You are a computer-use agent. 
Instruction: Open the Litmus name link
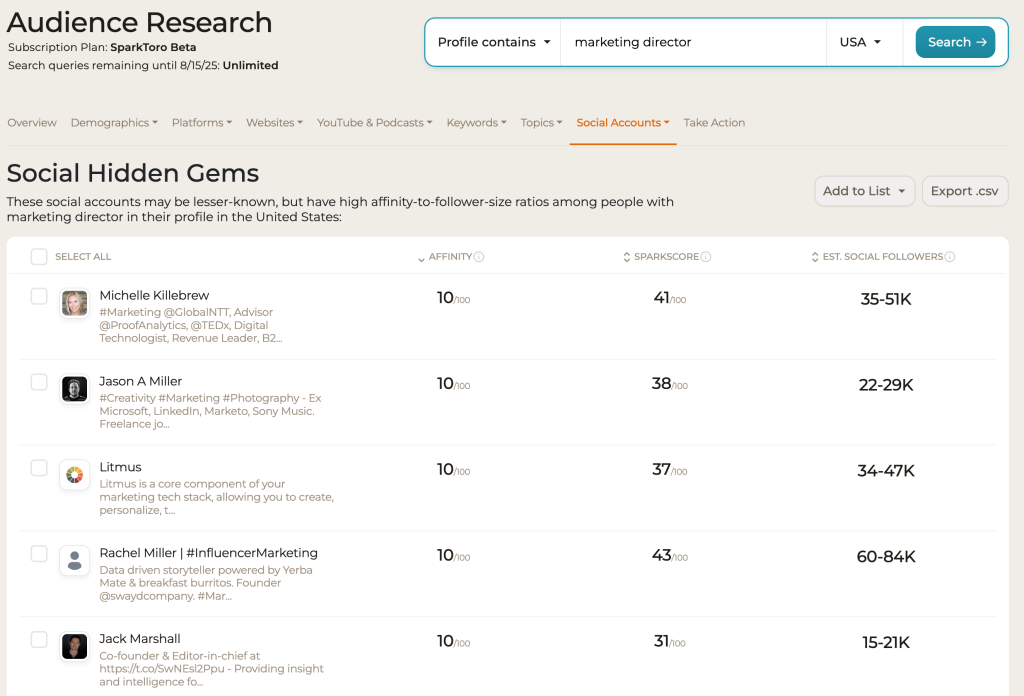click(120, 467)
